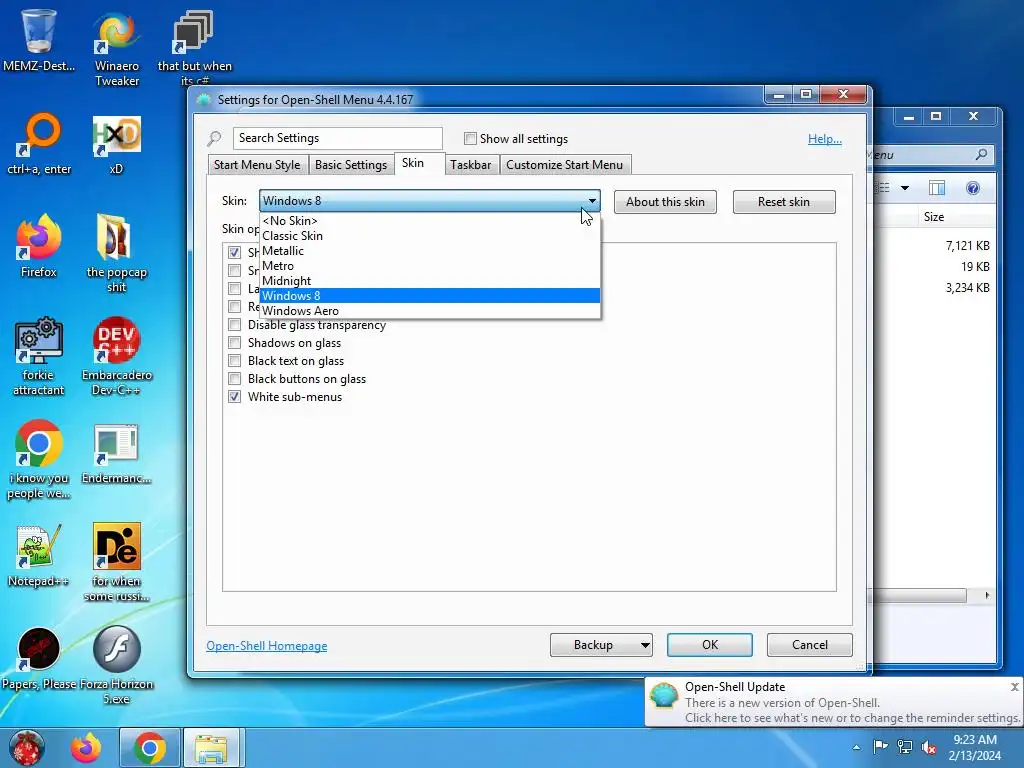Image resolution: width=1024 pixels, height=768 pixels.
Task: Select Classic Skin in the list
Action: [430, 236]
